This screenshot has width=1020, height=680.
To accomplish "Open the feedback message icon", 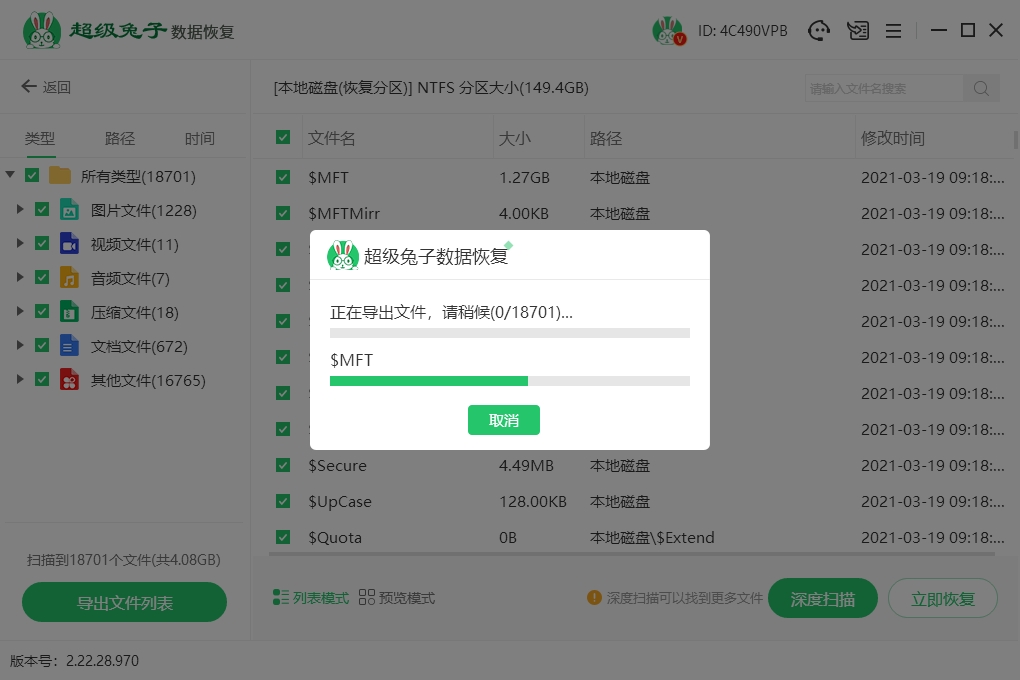I will point(857,31).
